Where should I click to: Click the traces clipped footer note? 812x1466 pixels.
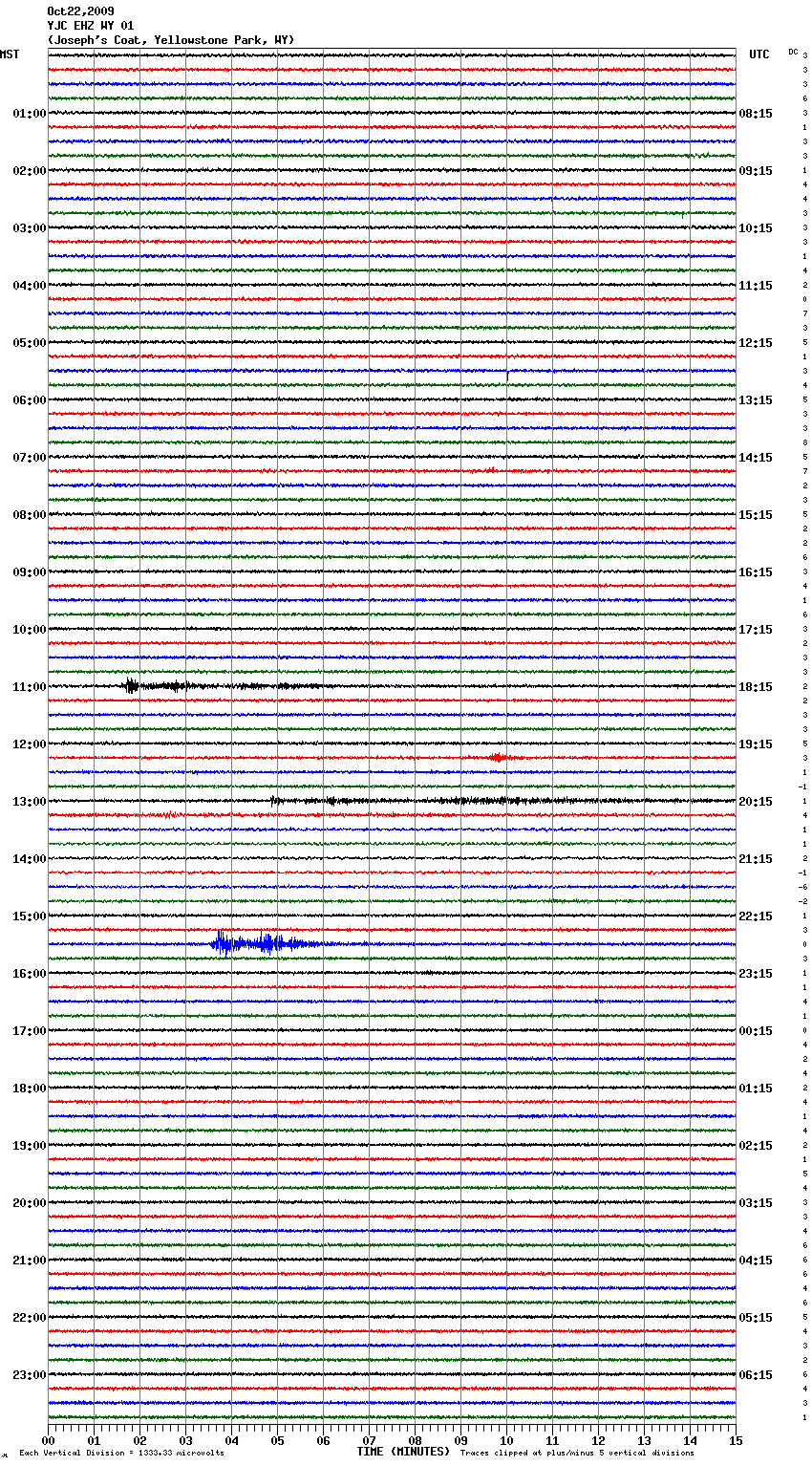coord(577,1453)
